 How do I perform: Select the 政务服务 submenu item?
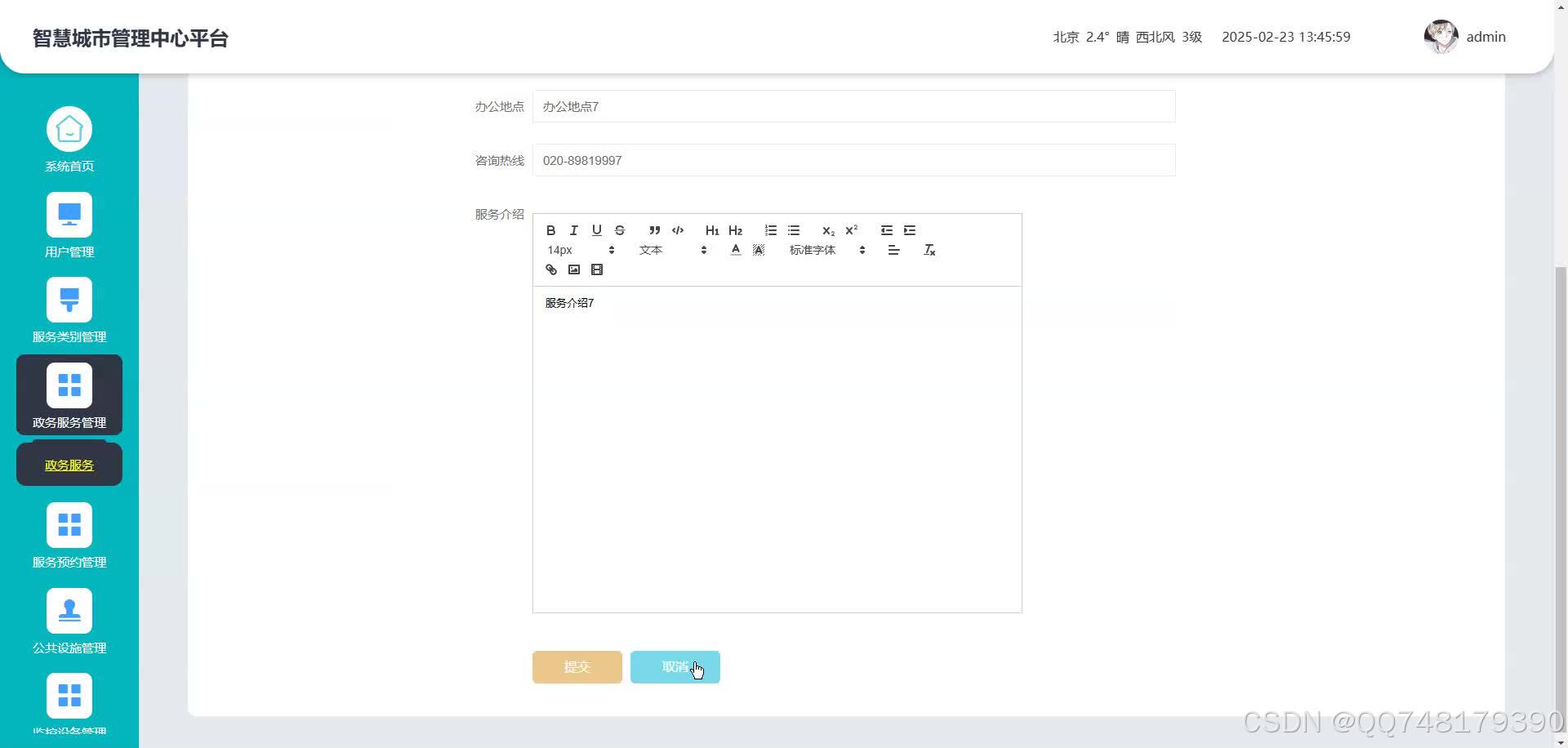tap(69, 465)
